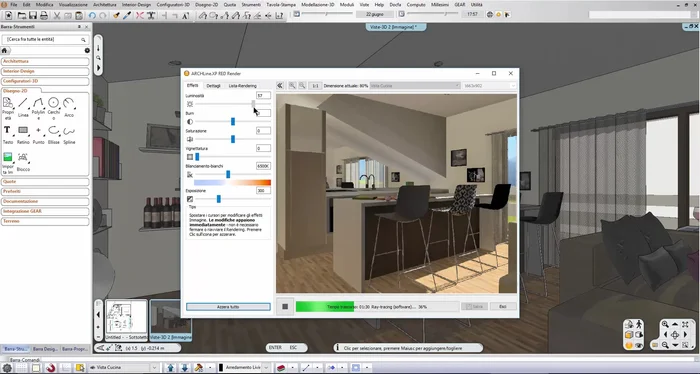This screenshot has height=374, width=700.
Task: Select the Retino hatch tool
Action: tap(23, 135)
